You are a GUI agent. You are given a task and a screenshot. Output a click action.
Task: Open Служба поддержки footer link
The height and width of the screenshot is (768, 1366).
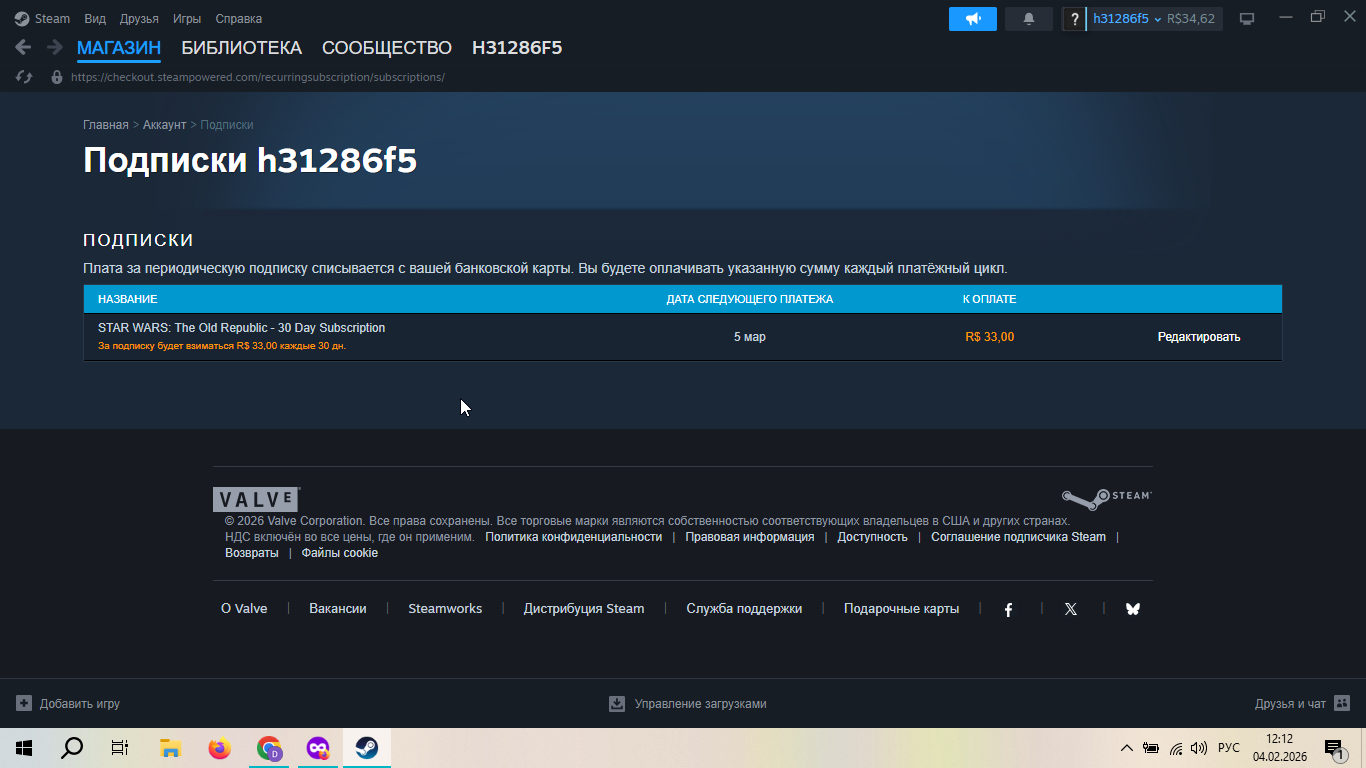[x=744, y=609]
